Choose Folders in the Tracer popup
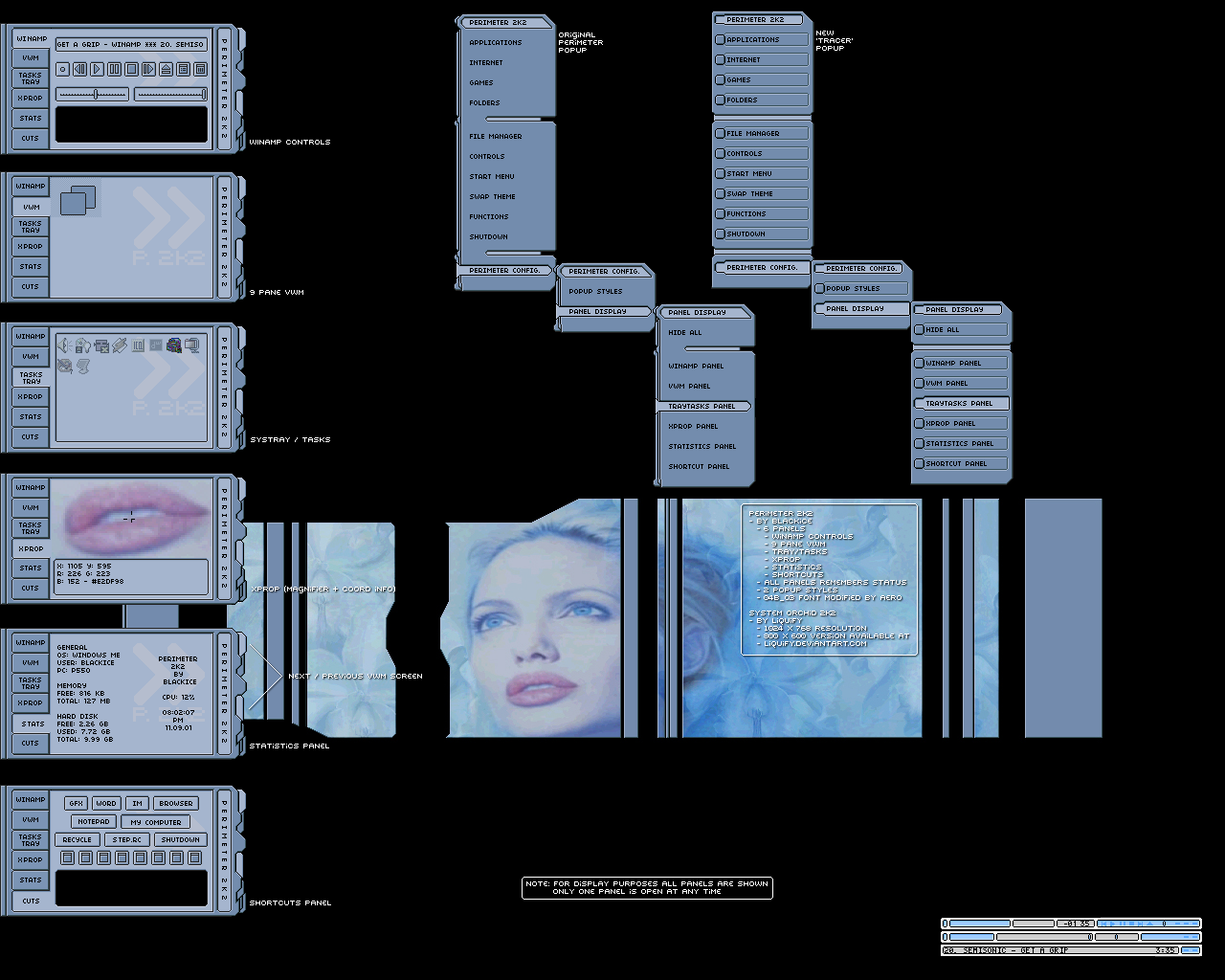The image size is (1225, 980). (762, 100)
